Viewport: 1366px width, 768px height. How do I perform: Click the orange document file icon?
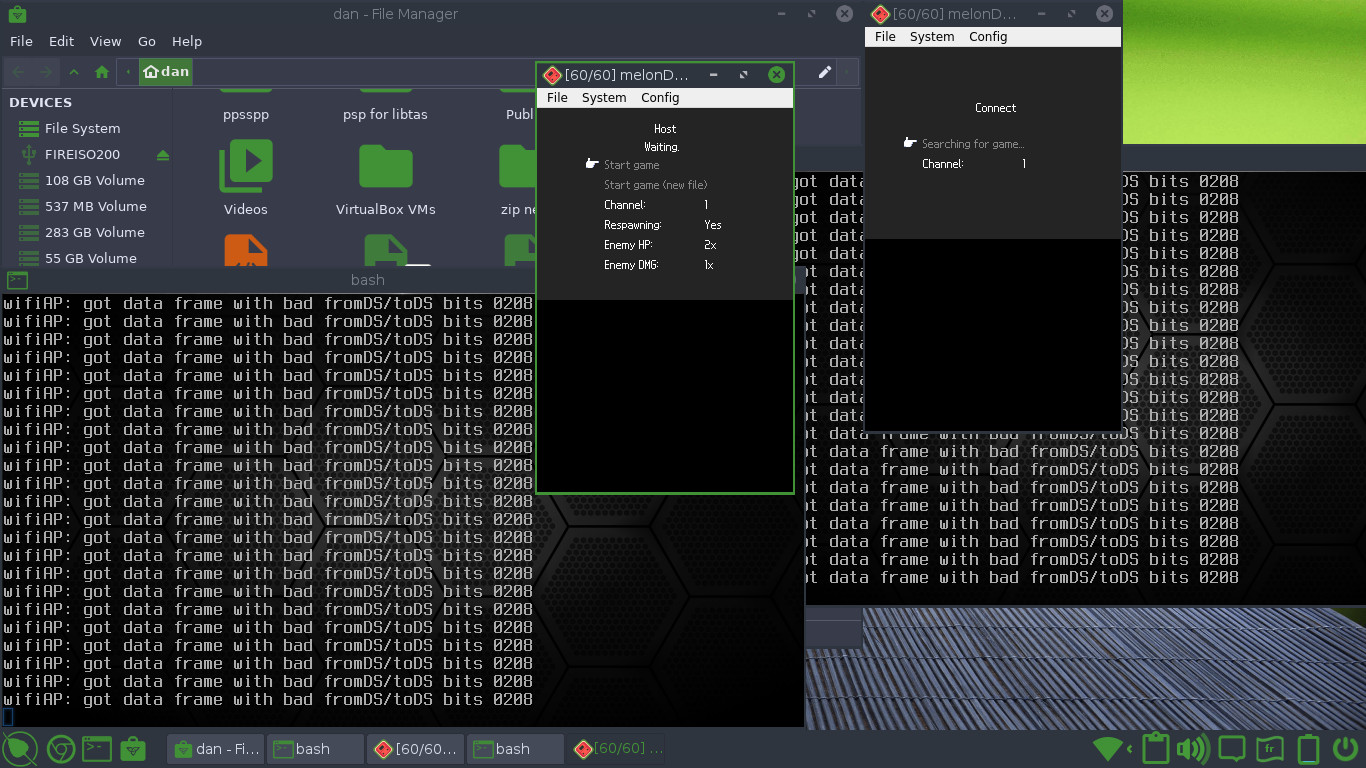coord(246,250)
